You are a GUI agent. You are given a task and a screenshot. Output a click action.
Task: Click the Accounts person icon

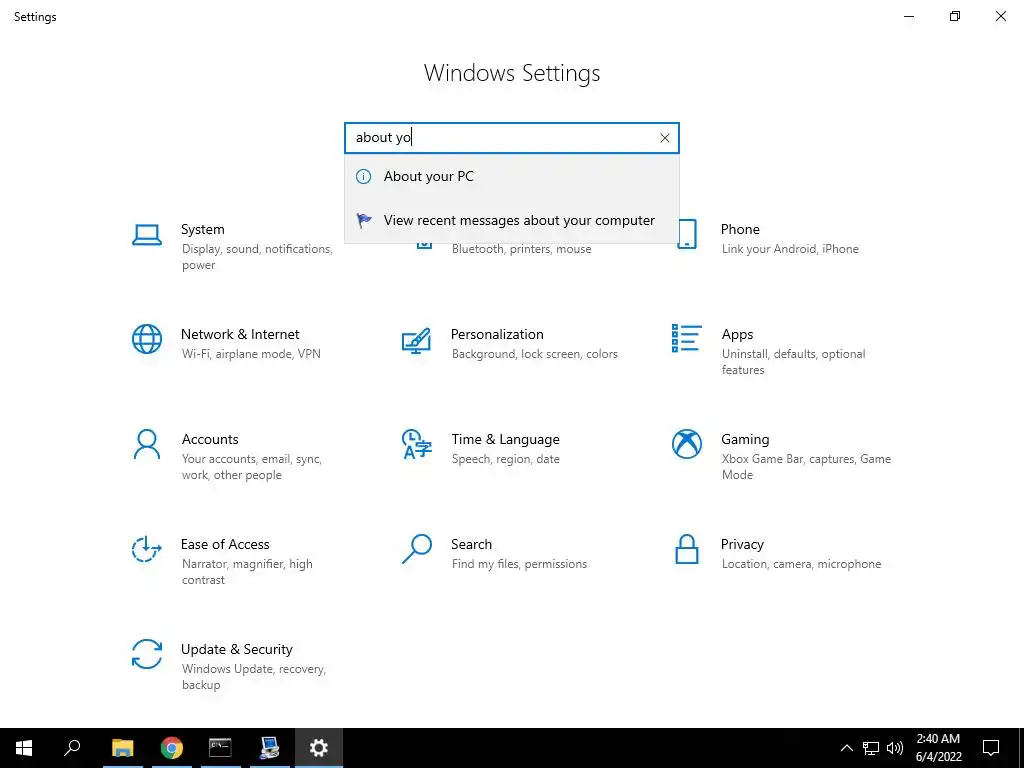[146, 445]
